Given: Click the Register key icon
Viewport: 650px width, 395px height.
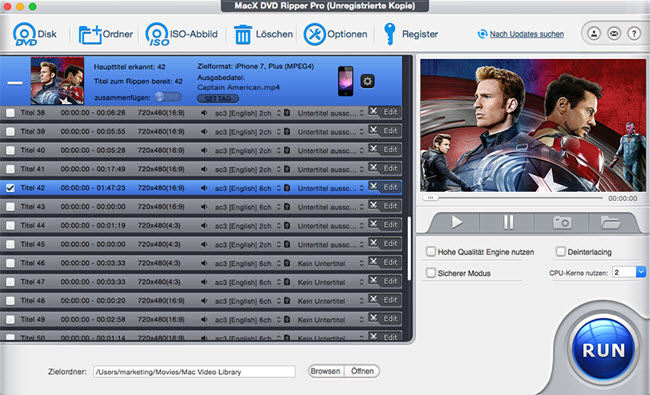Looking at the screenshot, I should [x=389, y=34].
